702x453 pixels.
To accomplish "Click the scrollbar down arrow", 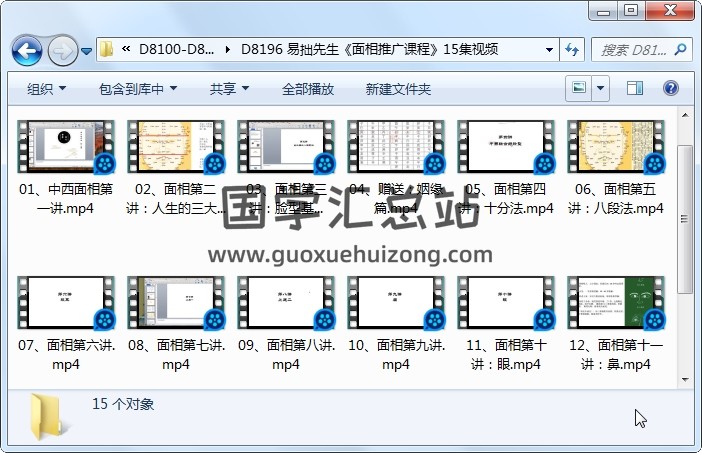I will point(685,380).
